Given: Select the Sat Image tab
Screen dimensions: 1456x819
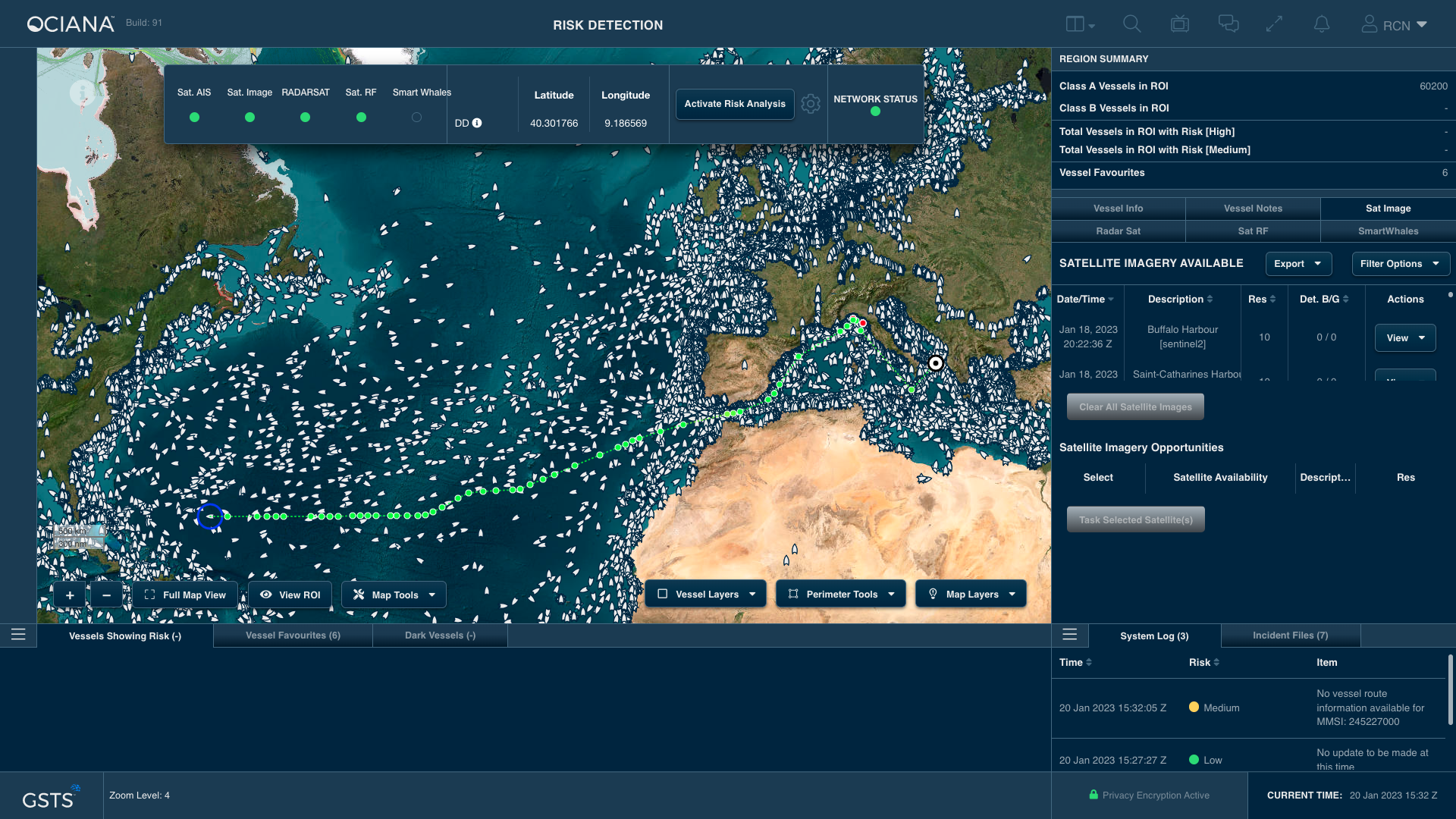Looking at the screenshot, I should [1388, 209].
